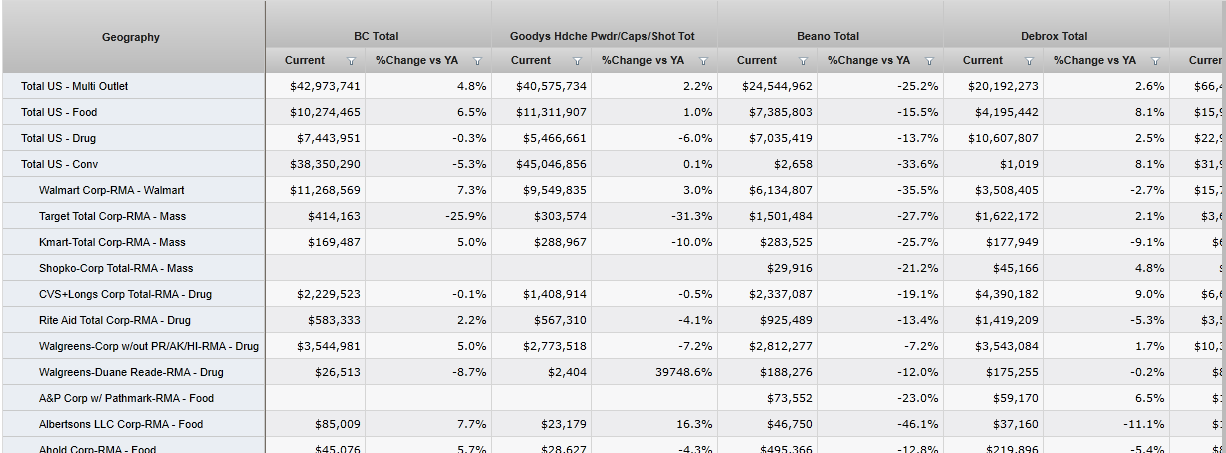This screenshot has width=1226, height=453.
Task: Choose CVS+Longs Corp Total-RMA - Drug row
Action: point(125,294)
